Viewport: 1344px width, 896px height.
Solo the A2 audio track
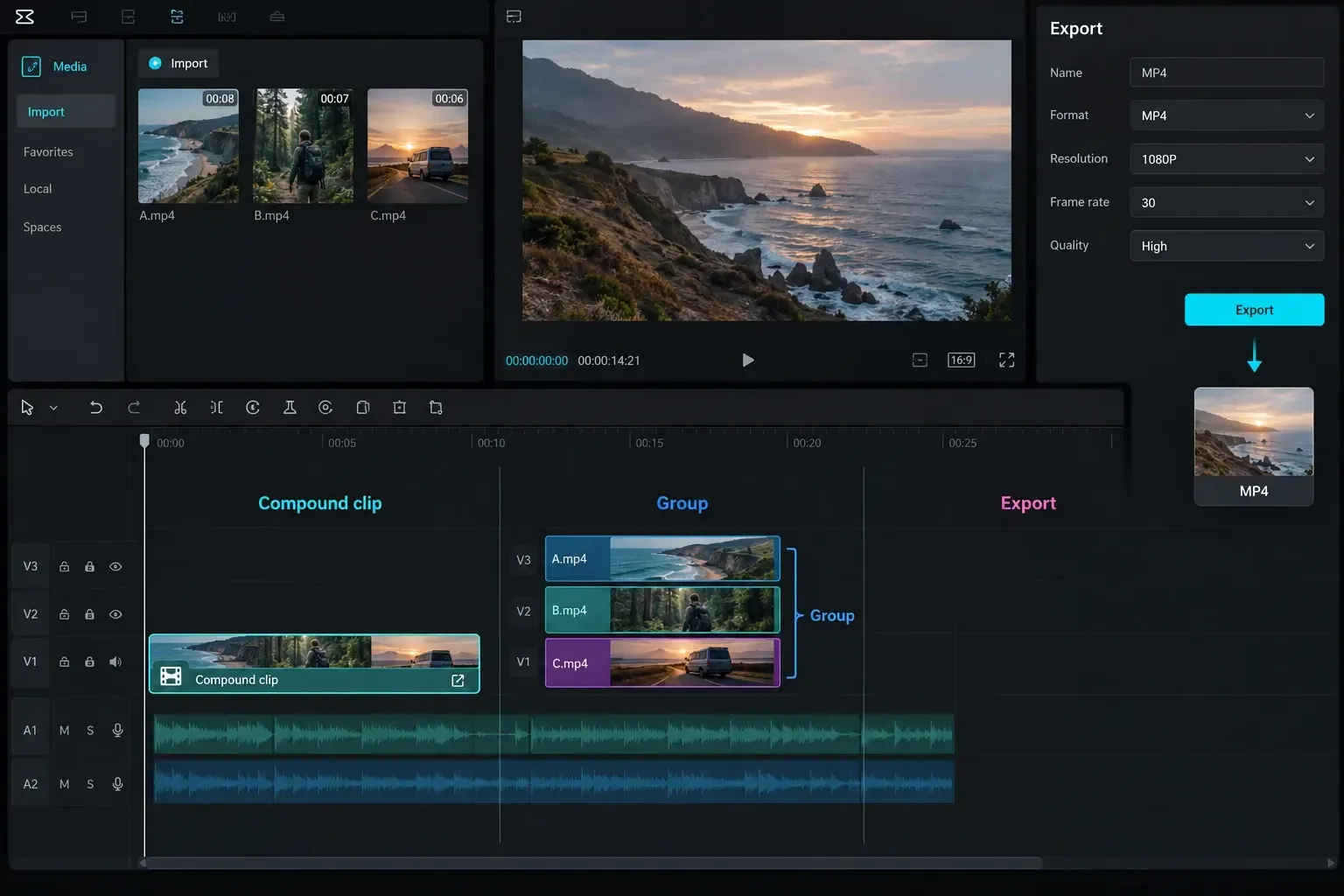pos(90,784)
